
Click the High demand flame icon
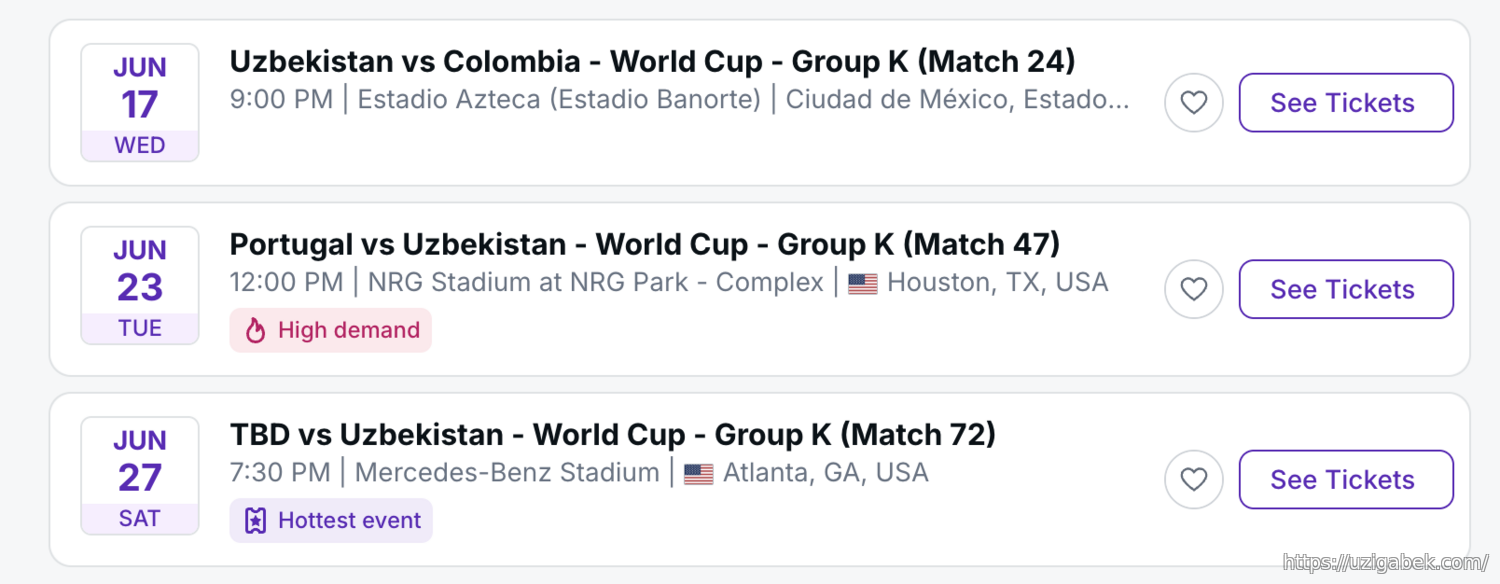(255, 331)
